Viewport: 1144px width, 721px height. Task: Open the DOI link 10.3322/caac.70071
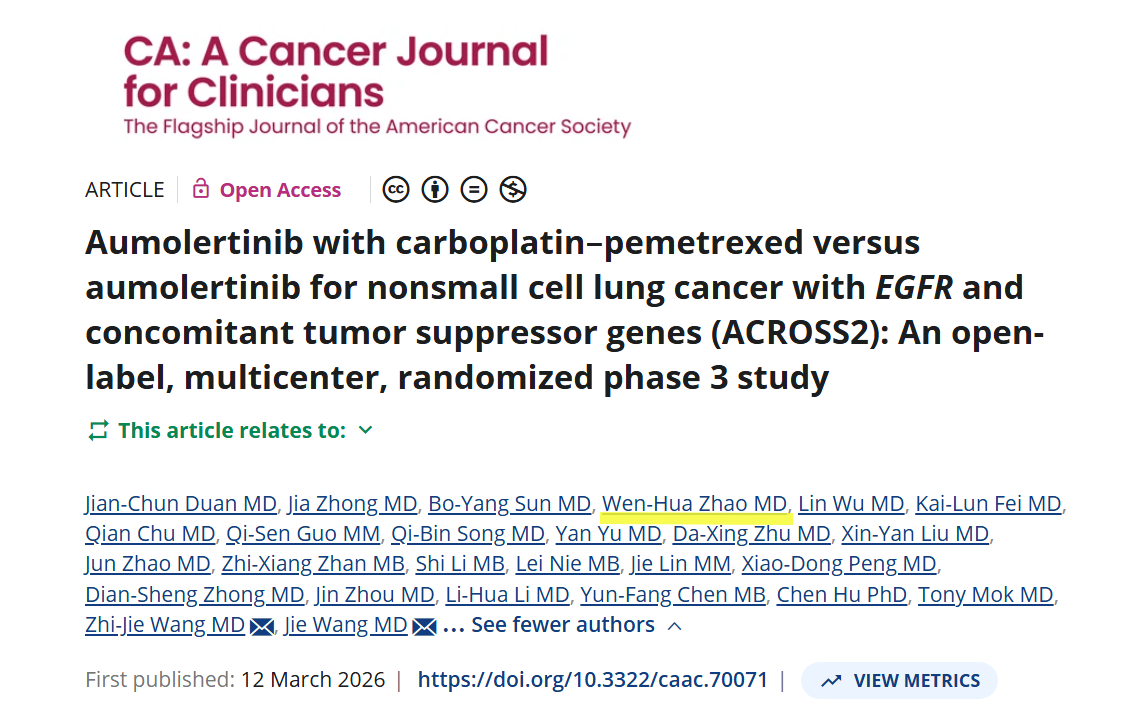pyautogui.click(x=593, y=680)
